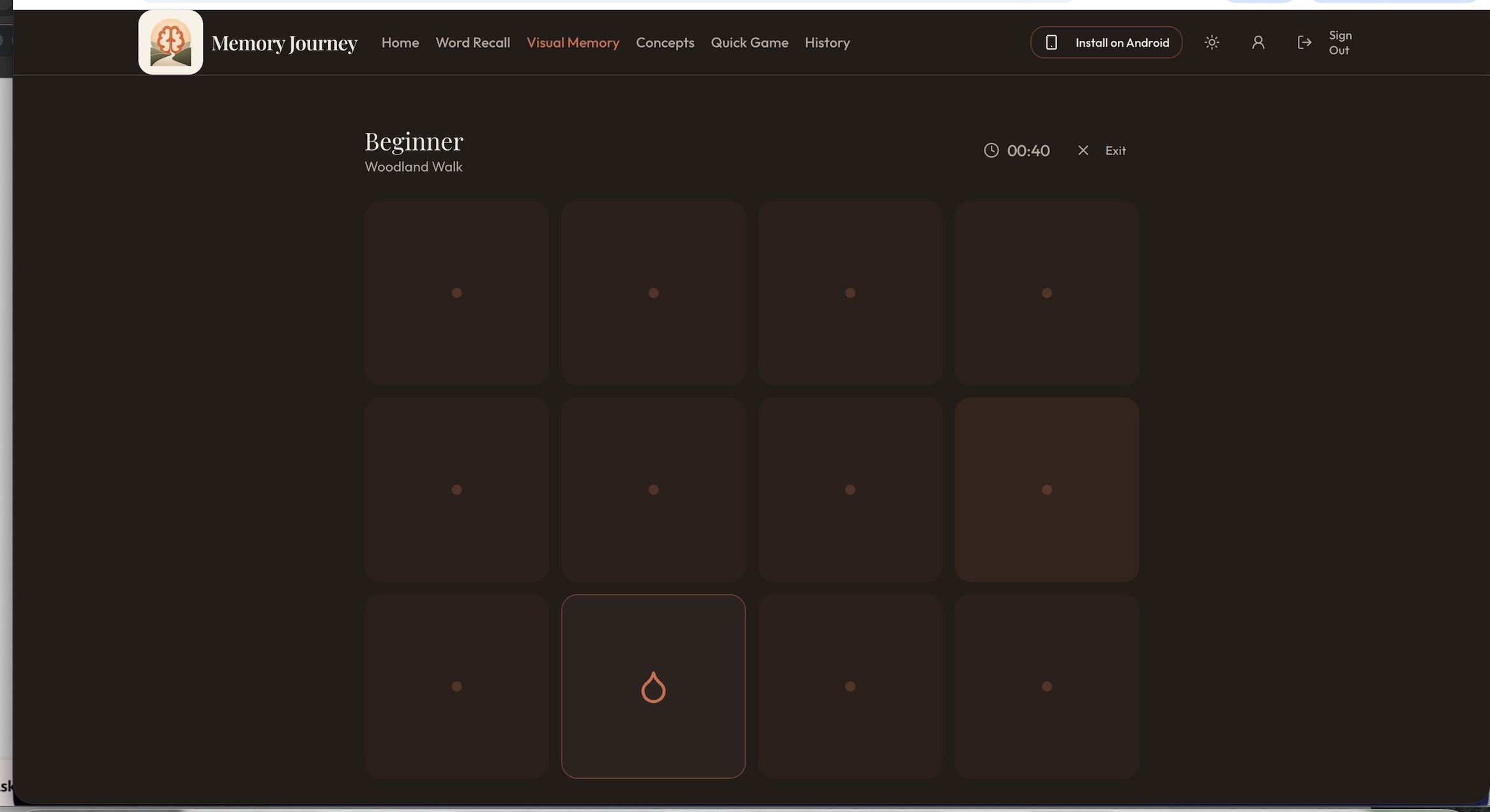Flip the fourth card in top row
Image resolution: width=1490 pixels, height=812 pixels.
pyautogui.click(x=1046, y=293)
